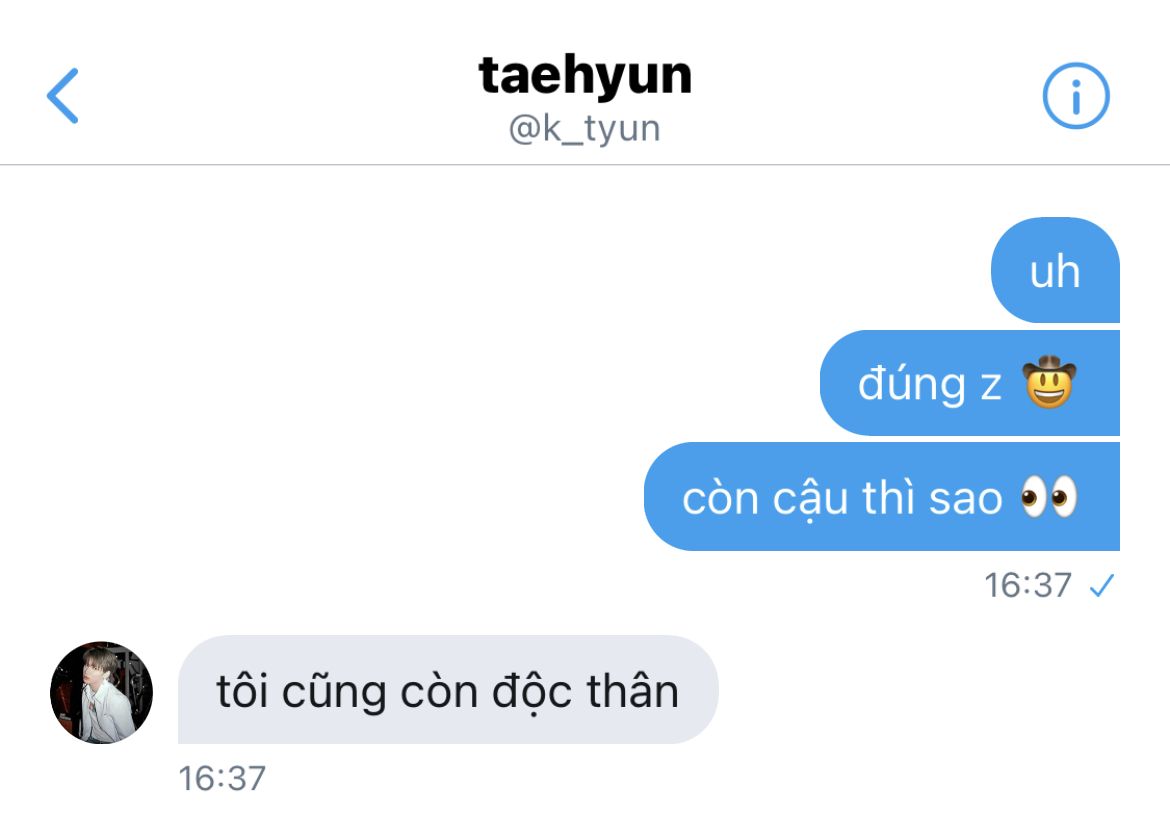The image size is (1170, 824).
Task: Tap the @k_tyun handle in the header
Action: 585,128
